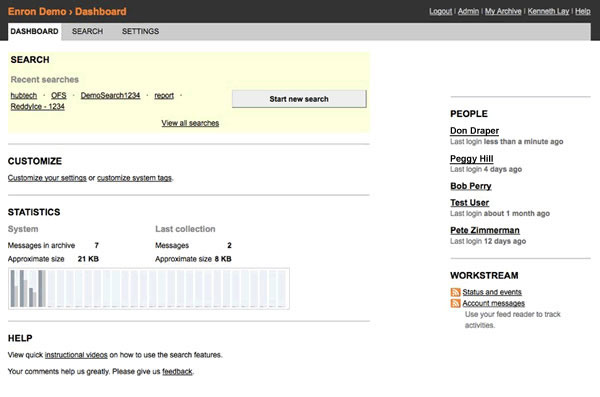
Task: Click the system Approximate size 21 KB
Action: tap(88, 259)
